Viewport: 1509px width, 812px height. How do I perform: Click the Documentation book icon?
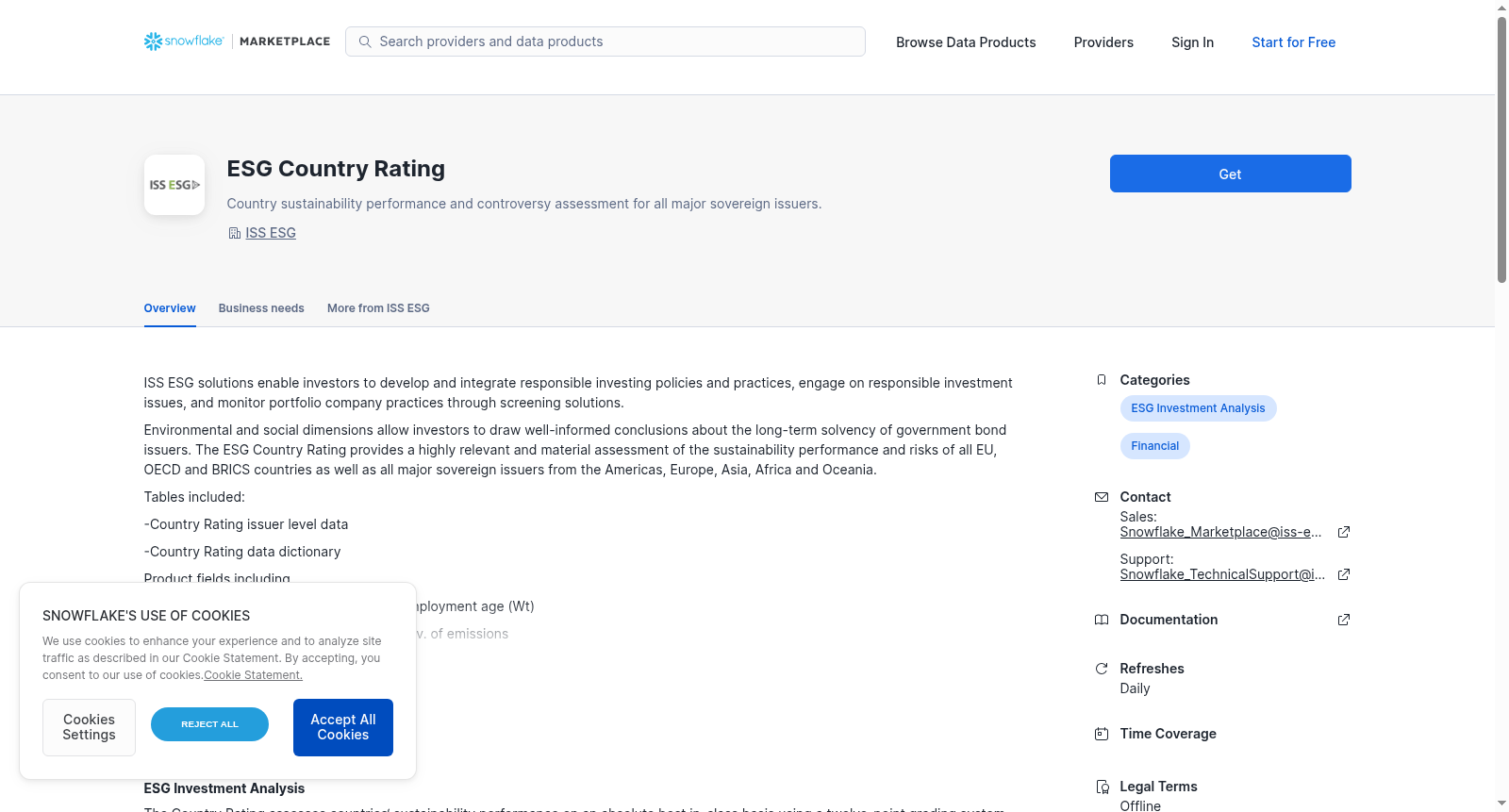[1102, 620]
